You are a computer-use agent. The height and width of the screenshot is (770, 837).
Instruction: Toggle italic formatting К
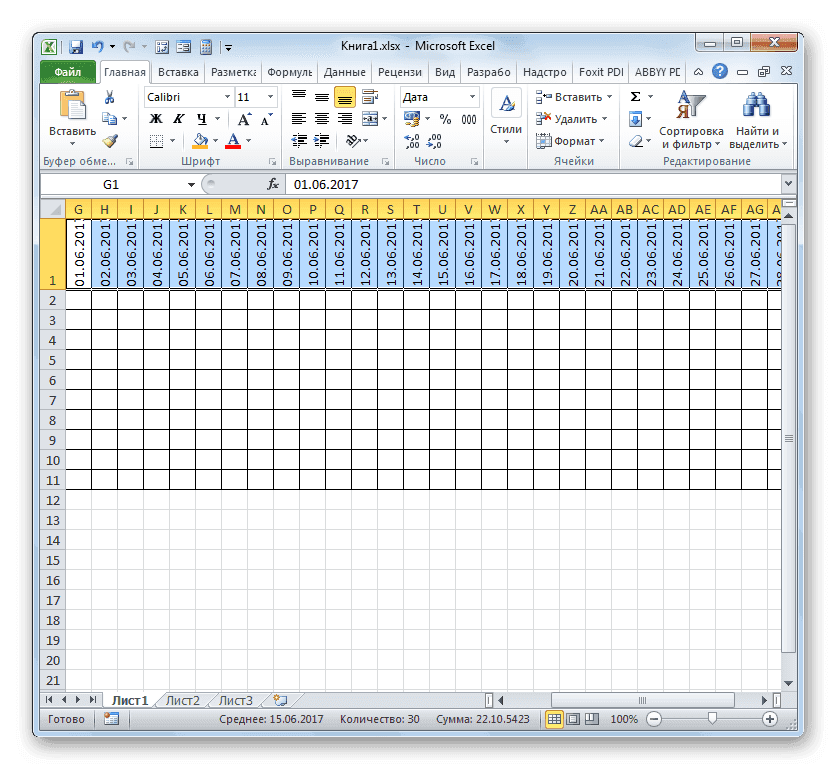pyautogui.click(x=178, y=119)
